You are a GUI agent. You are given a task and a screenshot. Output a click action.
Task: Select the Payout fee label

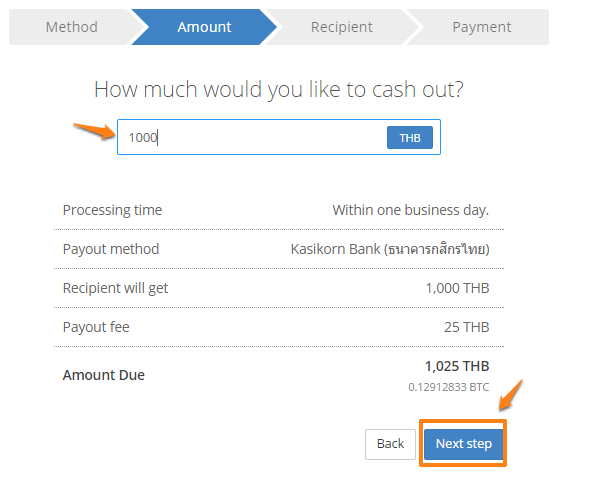[96, 327]
